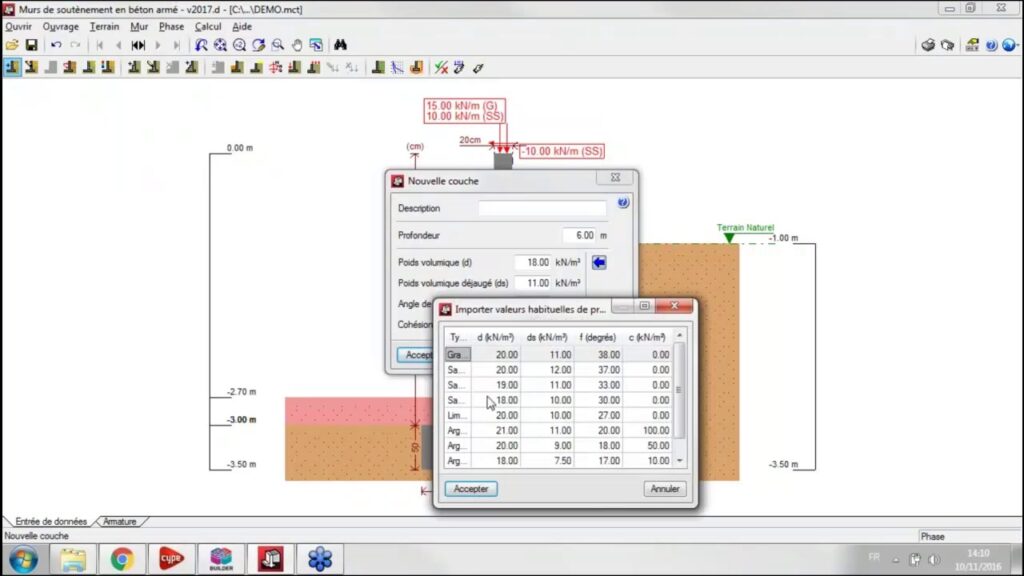Click the binoculars search icon

point(340,45)
